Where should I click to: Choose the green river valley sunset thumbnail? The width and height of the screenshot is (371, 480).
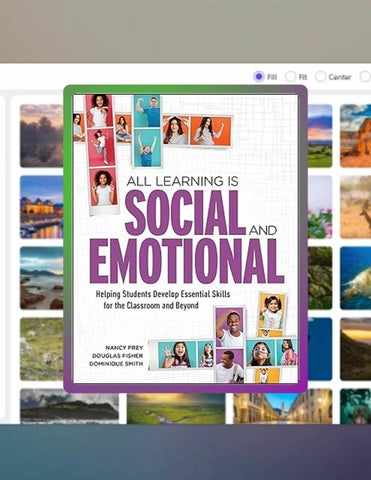click(x=176, y=409)
